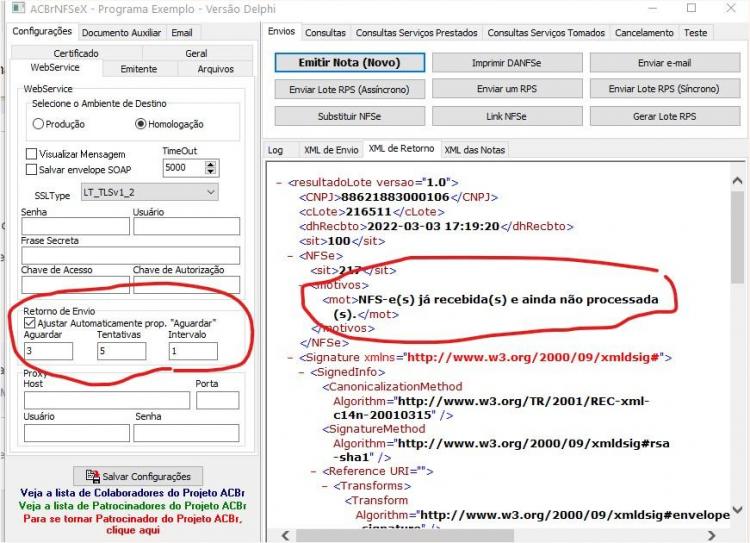Image resolution: width=750 pixels, height=543 pixels.
Task: Collapse the Signature XML node
Action: point(290,357)
